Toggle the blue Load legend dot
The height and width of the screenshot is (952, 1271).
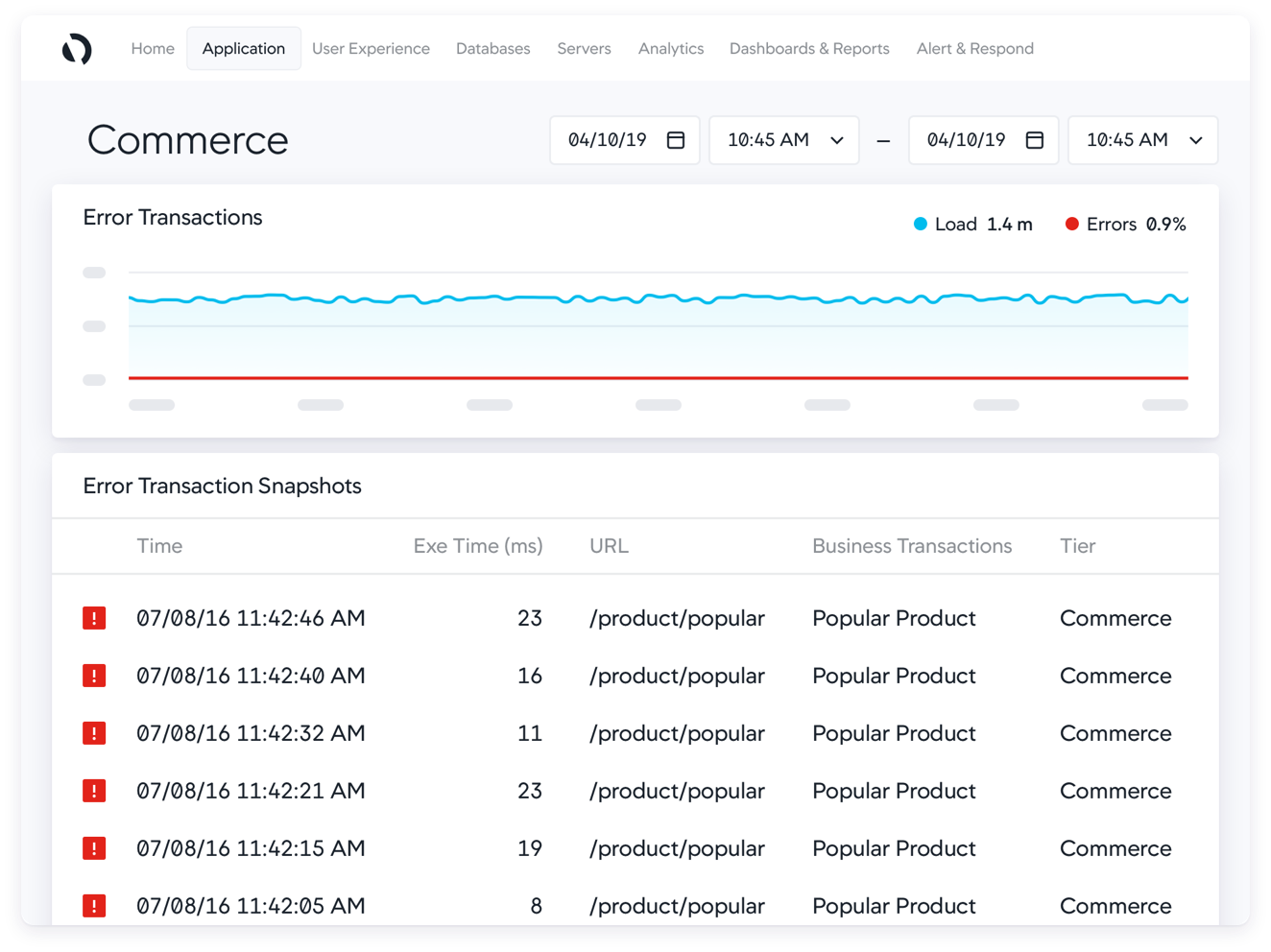(920, 225)
